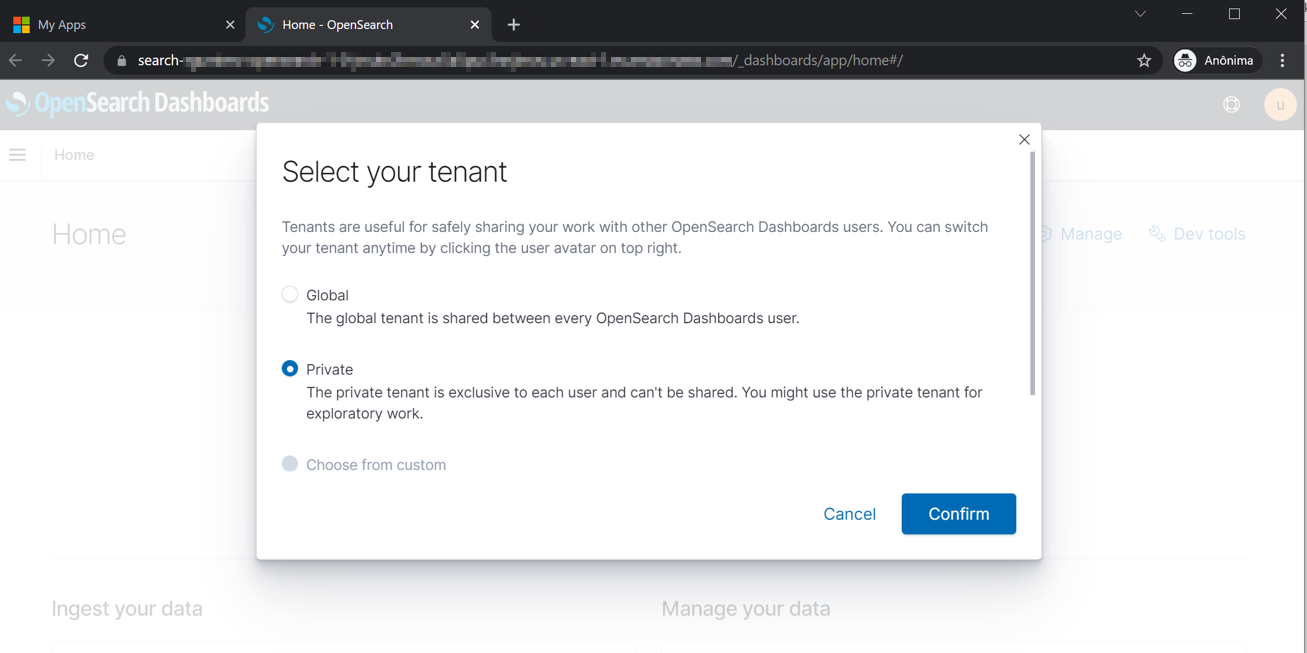Open the user avatar menu
1307x653 pixels.
[1280, 105]
